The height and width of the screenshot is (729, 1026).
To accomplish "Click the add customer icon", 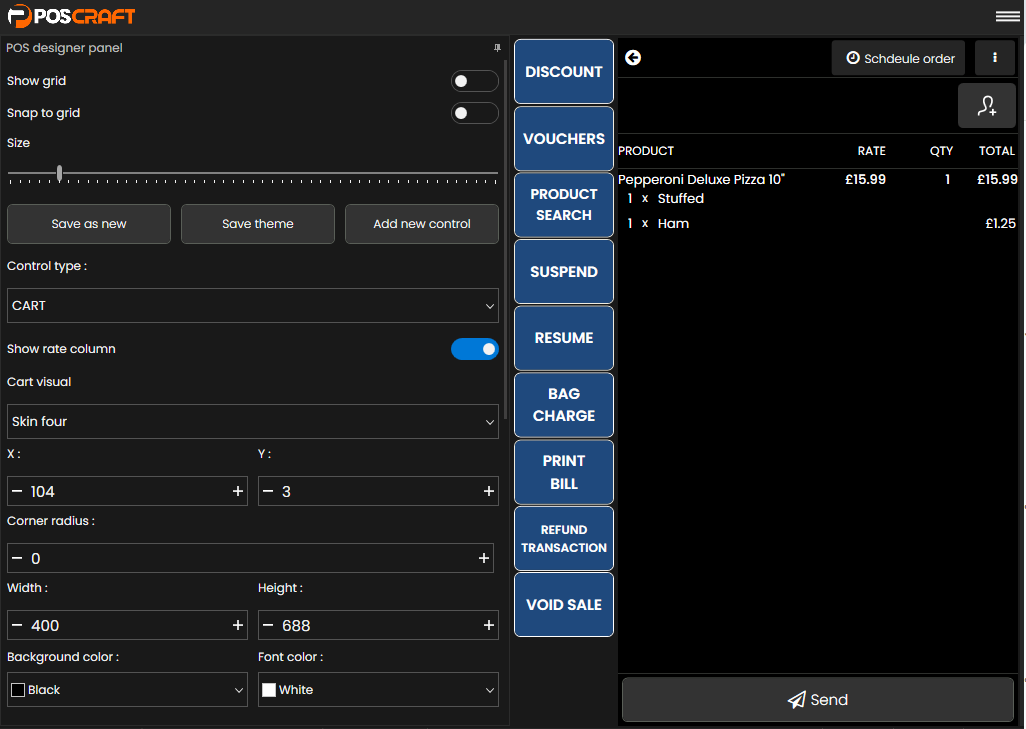I will pyautogui.click(x=987, y=106).
